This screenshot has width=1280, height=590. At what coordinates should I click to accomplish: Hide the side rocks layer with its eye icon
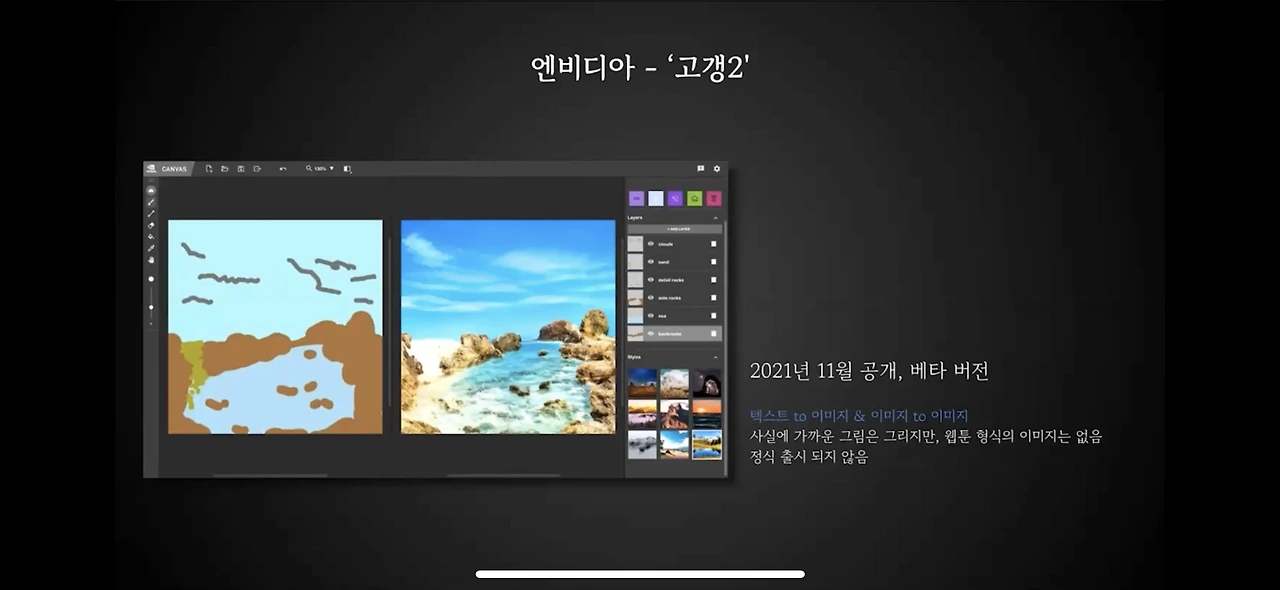coord(651,298)
